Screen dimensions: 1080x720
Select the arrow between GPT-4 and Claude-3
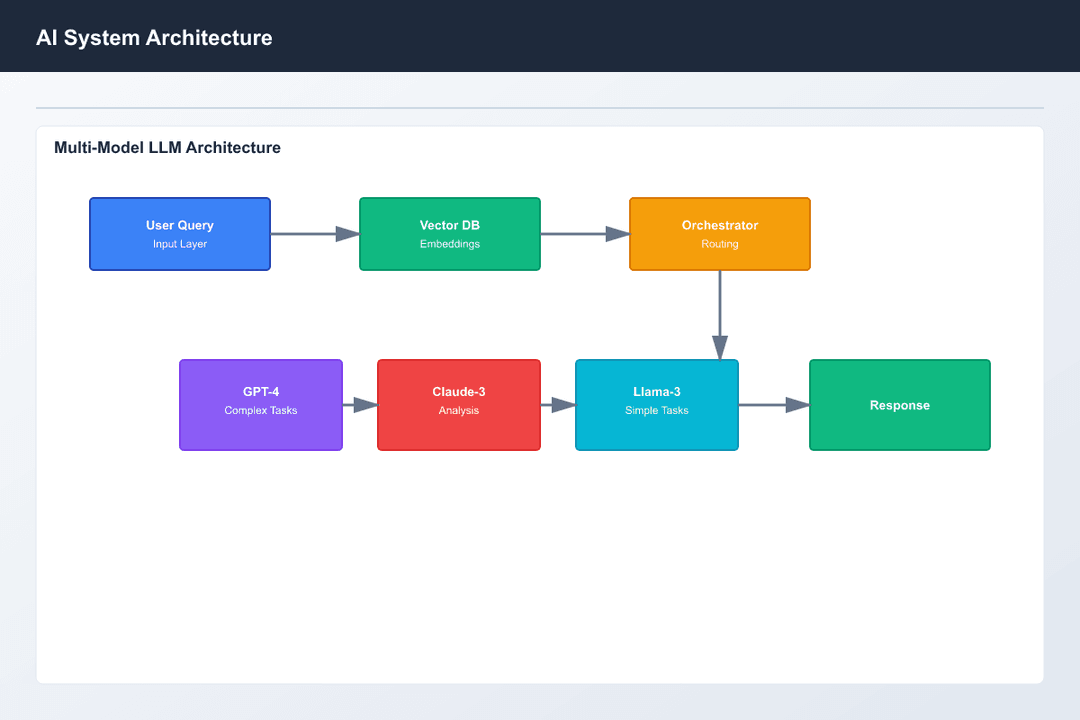tap(359, 404)
